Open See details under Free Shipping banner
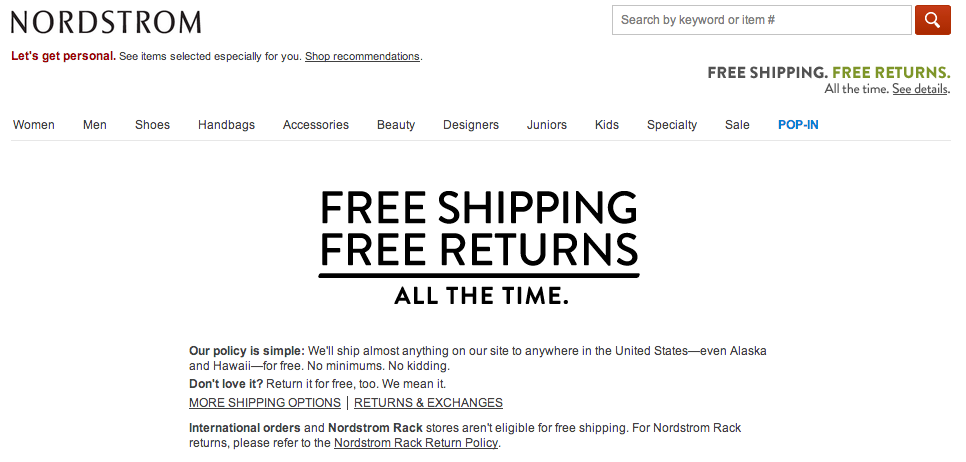 tap(920, 89)
